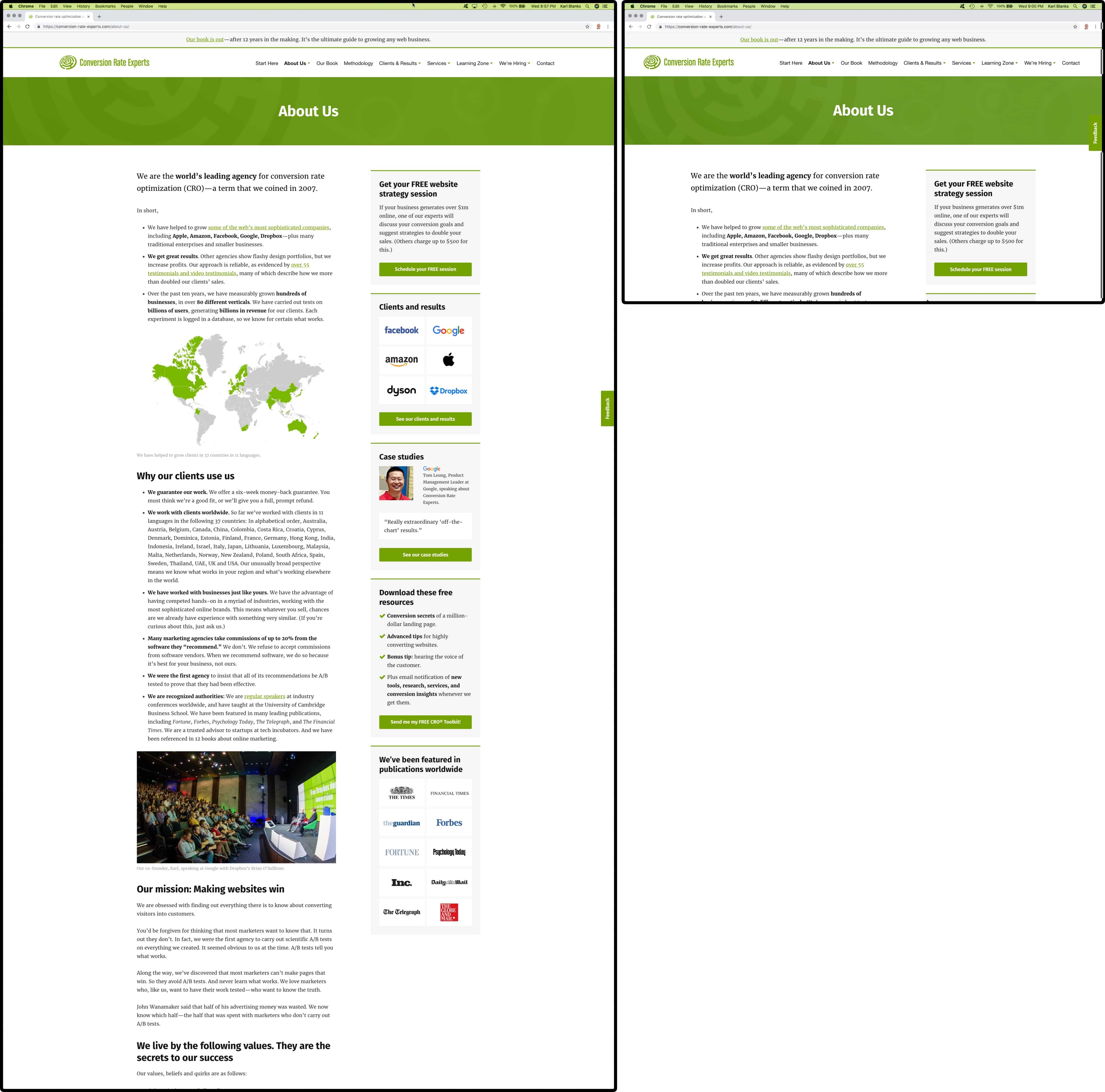Screen dimensions: 1105x1092
Task: Open Chrome three-dot menu in left window
Action: (x=607, y=26)
